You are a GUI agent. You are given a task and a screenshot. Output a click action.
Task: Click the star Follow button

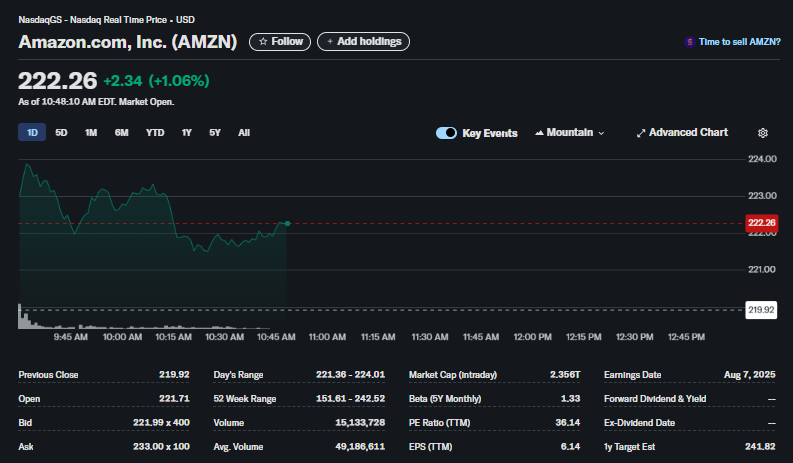(x=280, y=41)
